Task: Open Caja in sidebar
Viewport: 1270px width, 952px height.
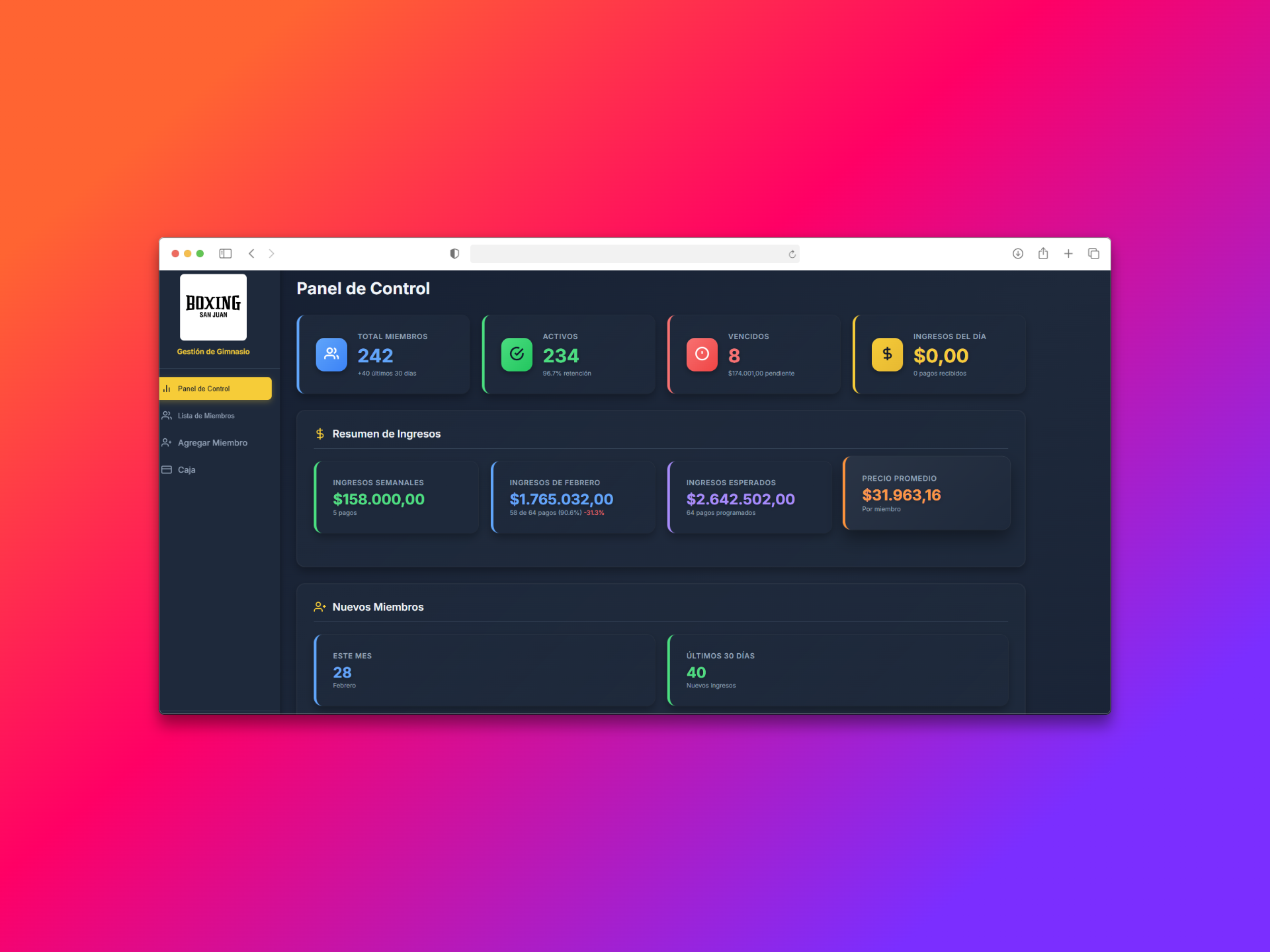Action: click(186, 470)
